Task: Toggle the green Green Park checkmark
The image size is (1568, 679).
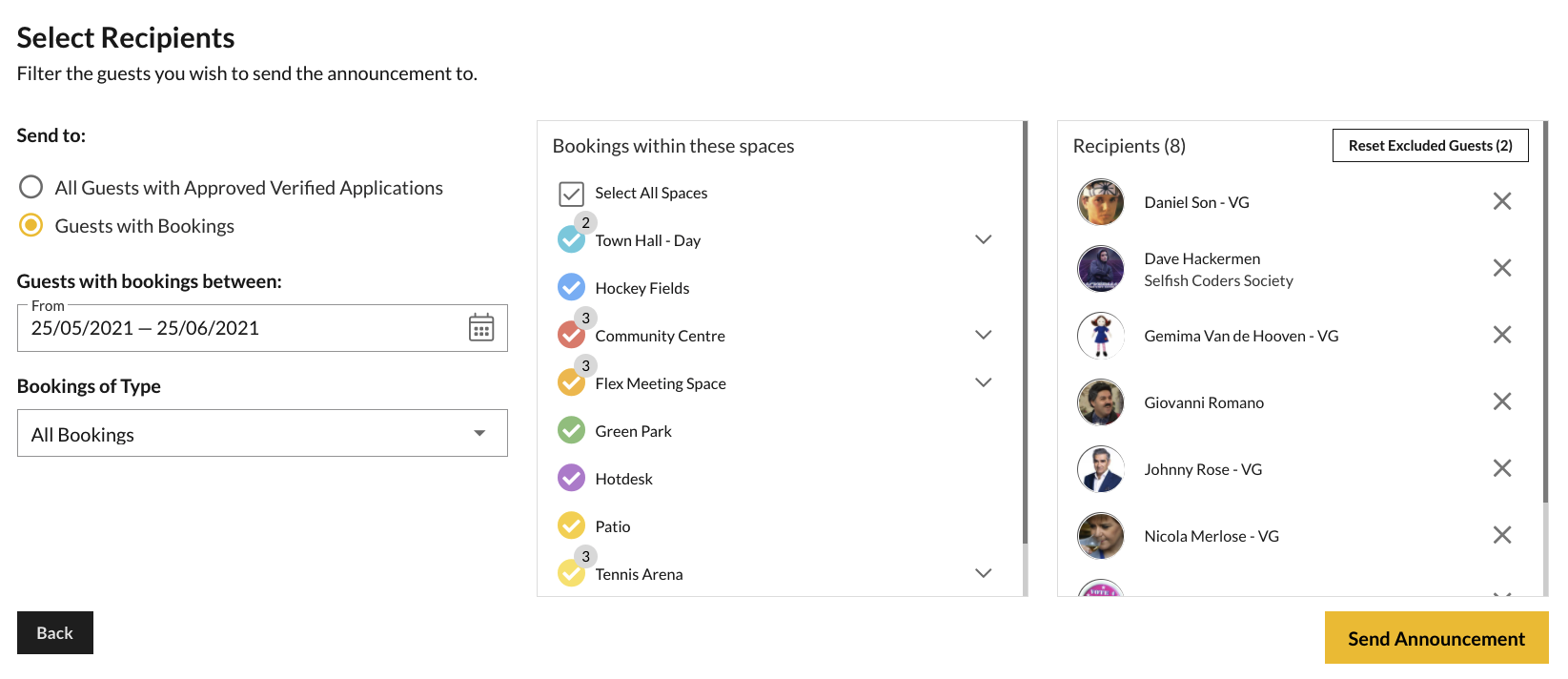Action: 571,431
